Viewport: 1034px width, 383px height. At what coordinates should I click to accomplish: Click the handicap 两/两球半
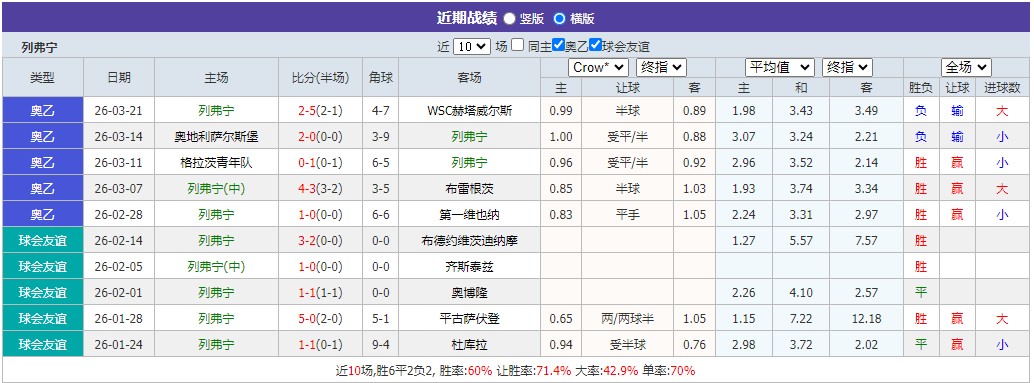click(x=627, y=318)
